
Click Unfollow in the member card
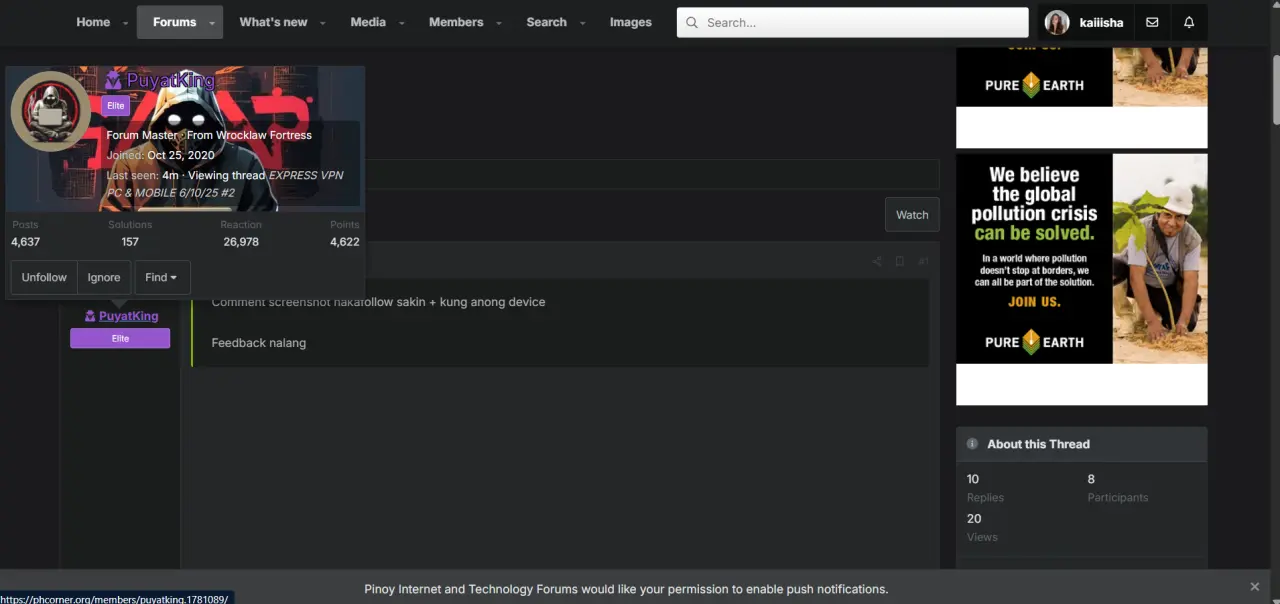(x=44, y=277)
